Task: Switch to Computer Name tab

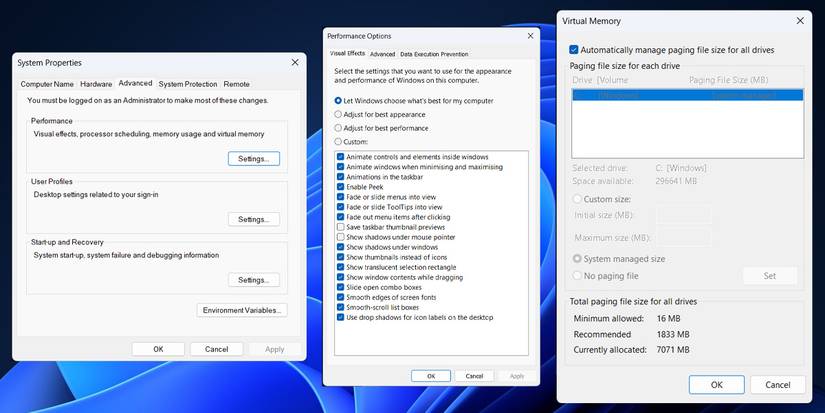Action: coord(47,84)
